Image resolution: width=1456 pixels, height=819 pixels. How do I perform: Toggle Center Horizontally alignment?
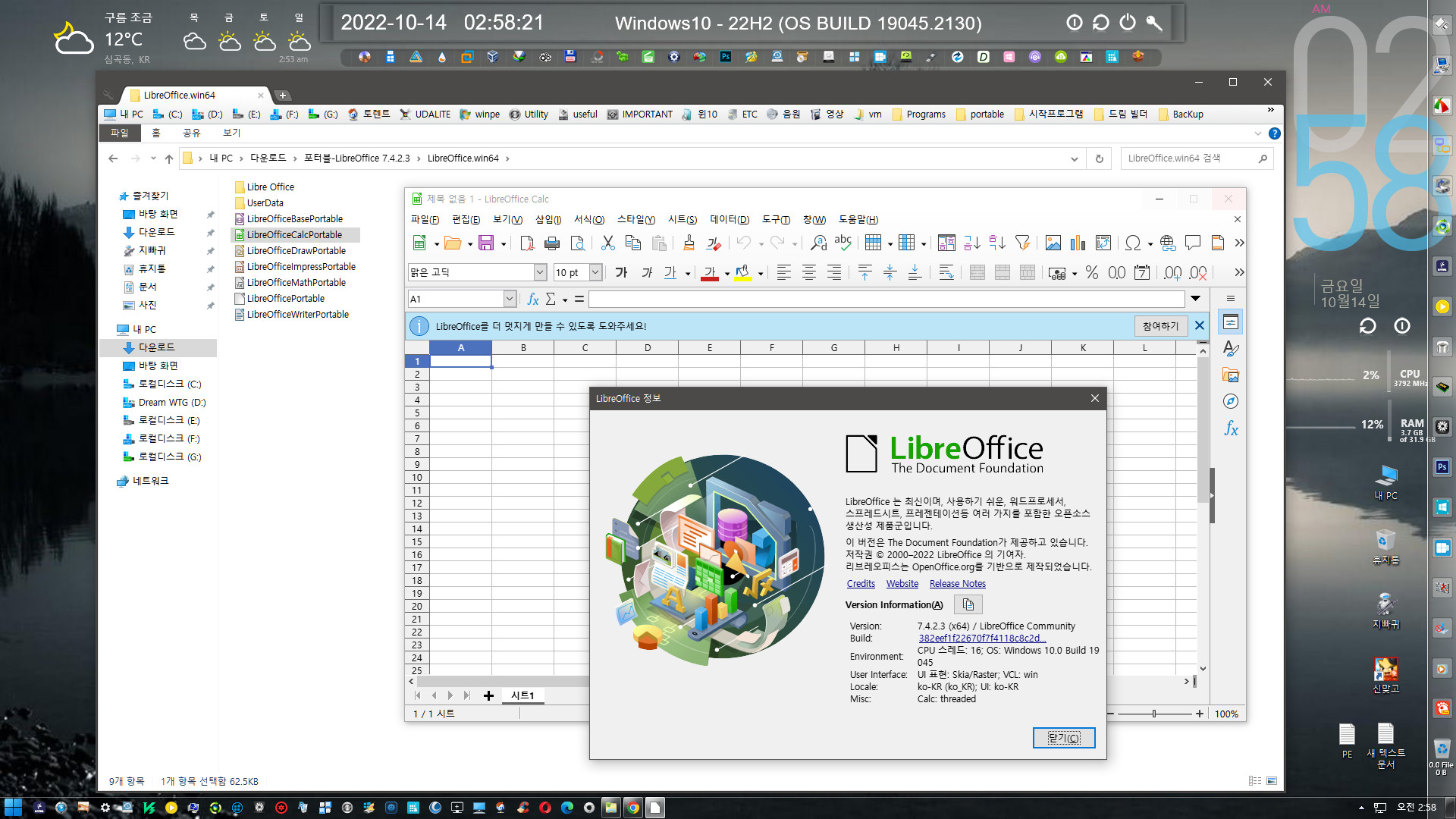tap(809, 272)
